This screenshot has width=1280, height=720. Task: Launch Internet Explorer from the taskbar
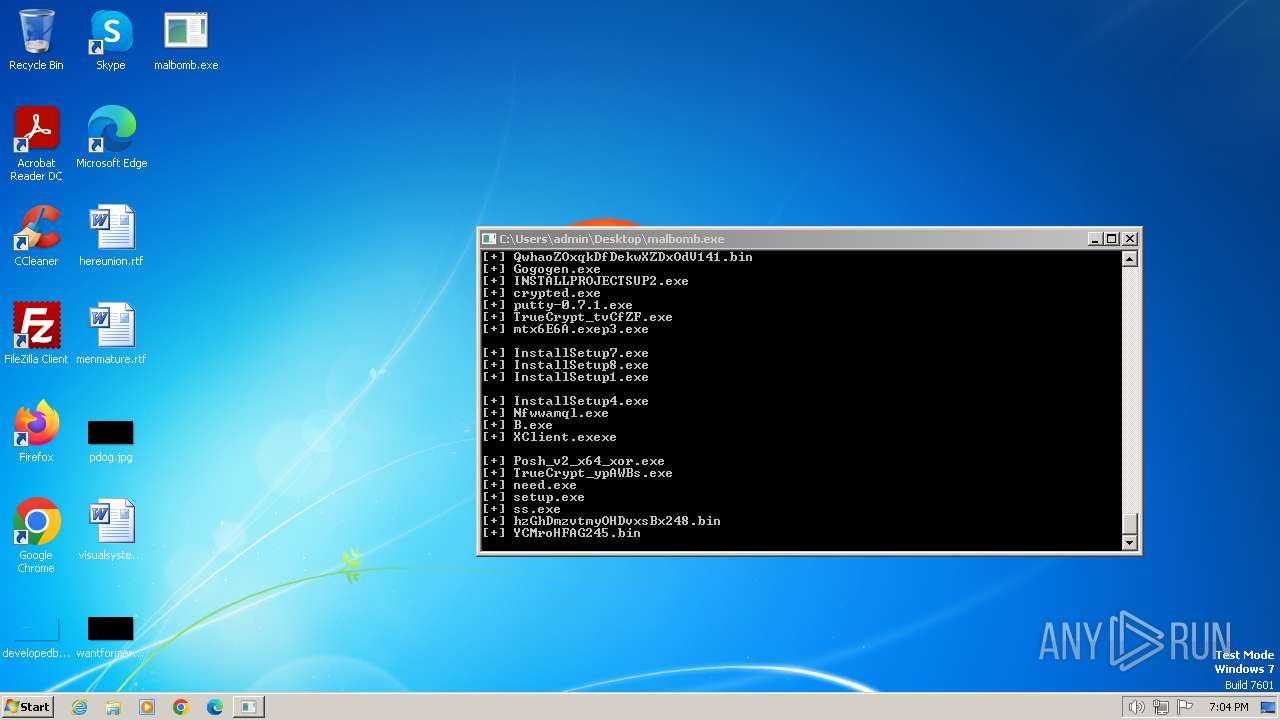pyautogui.click(x=79, y=707)
